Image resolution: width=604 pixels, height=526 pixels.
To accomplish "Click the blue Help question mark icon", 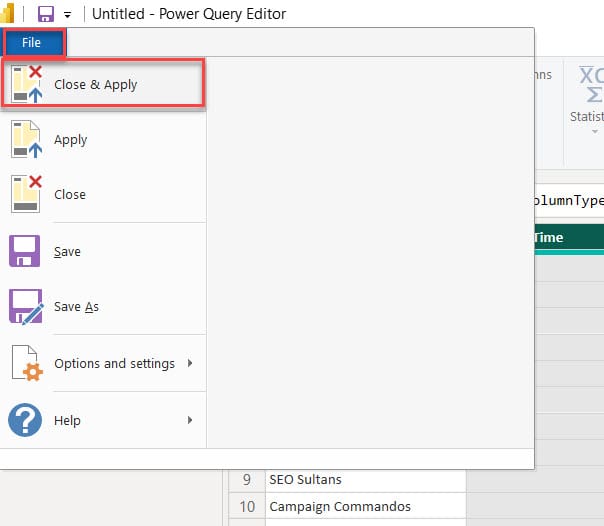I will pyautogui.click(x=25, y=420).
